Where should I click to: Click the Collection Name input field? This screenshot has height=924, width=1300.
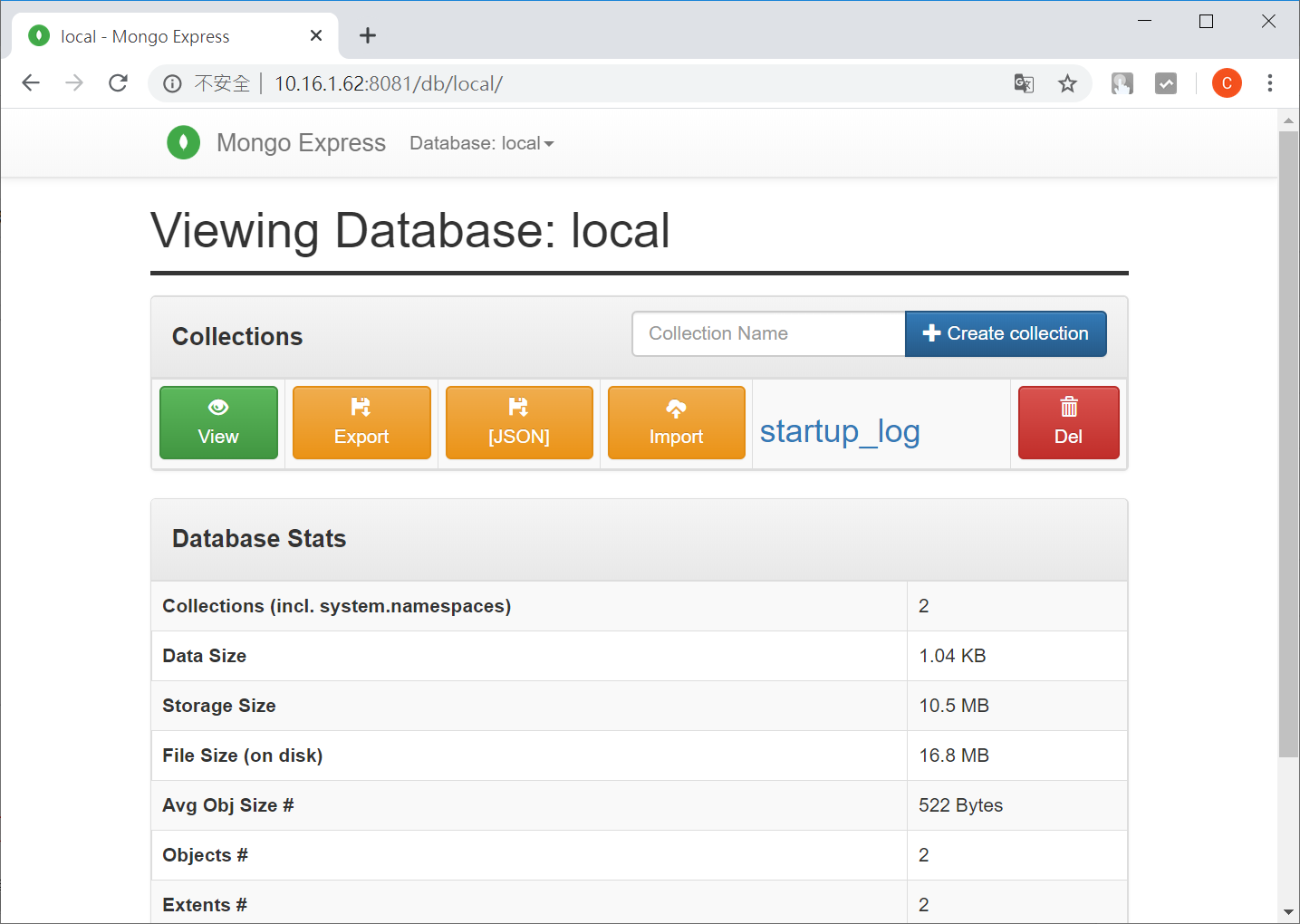coord(767,333)
